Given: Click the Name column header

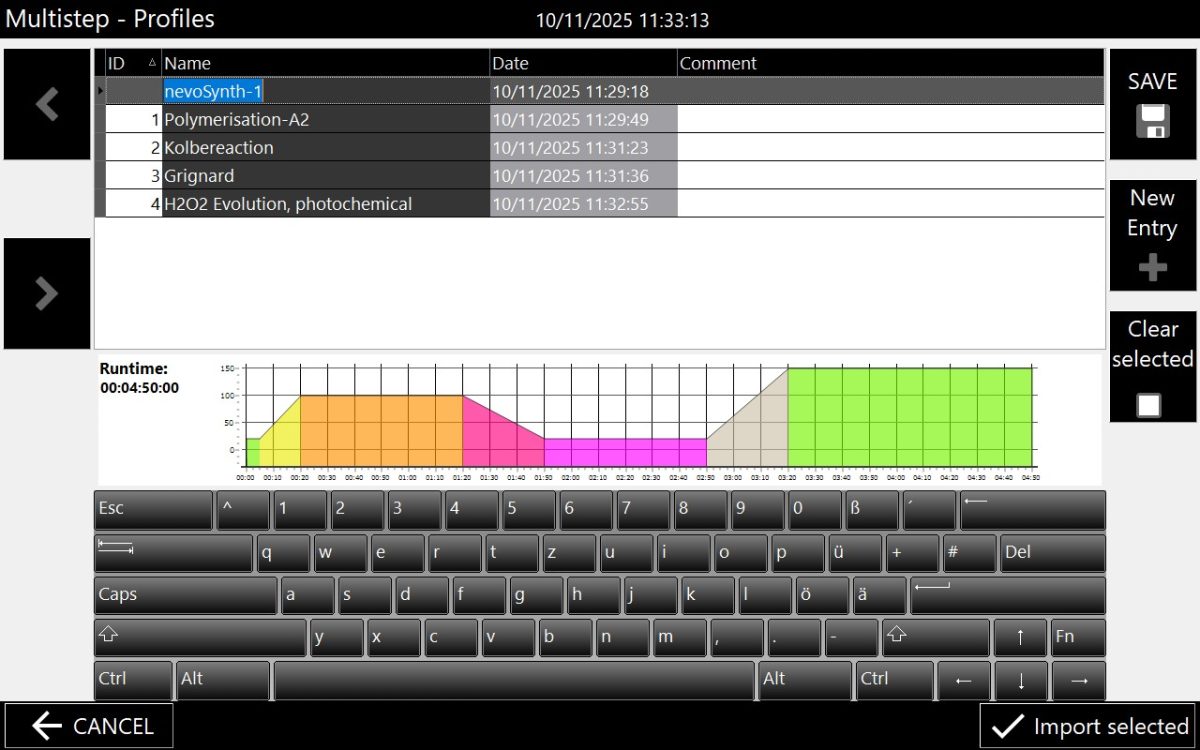Looking at the screenshot, I should click(x=325, y=63).
